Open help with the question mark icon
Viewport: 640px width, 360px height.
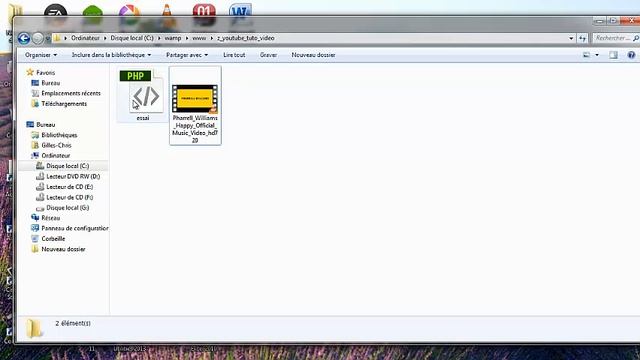tap(631, 55)
